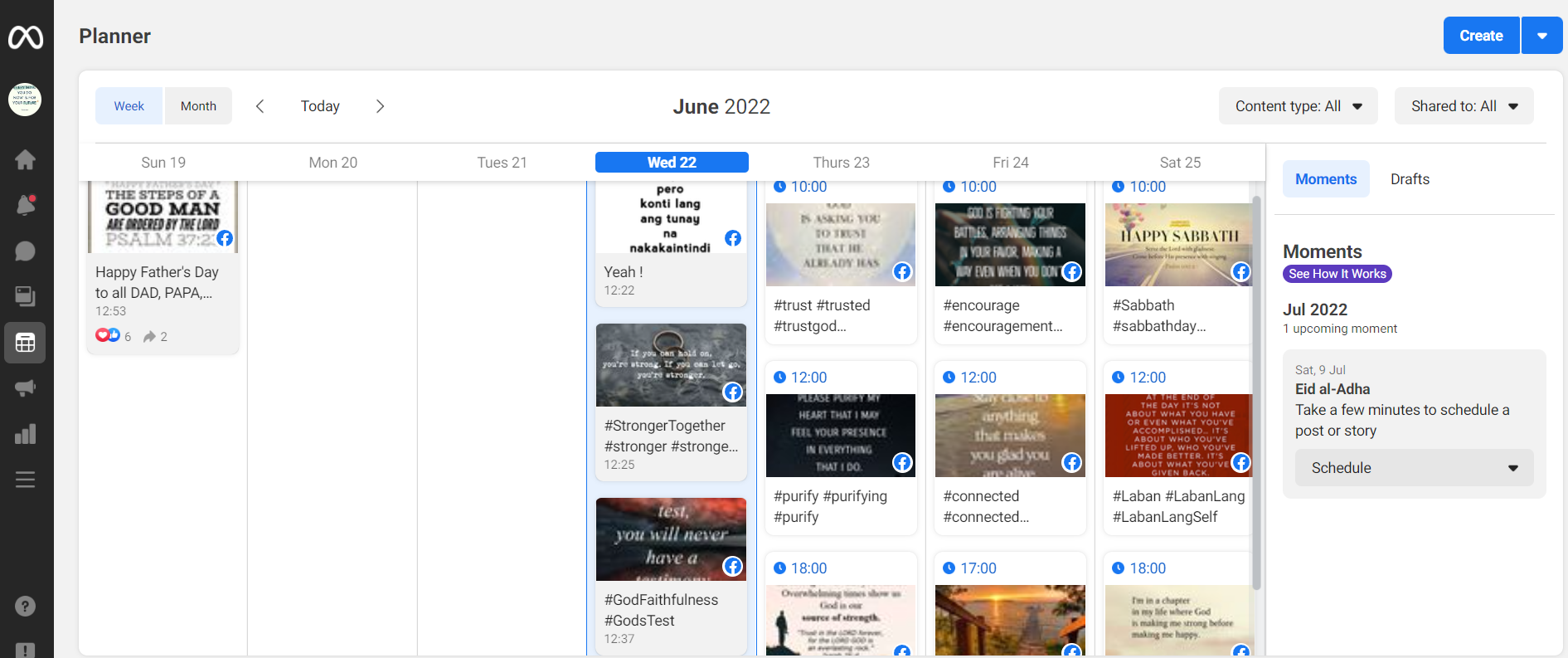Viewport: 1568px width, 658px height.
Task: Open the #Laban post image on Saturday
Action: (x=1179, y=436)
